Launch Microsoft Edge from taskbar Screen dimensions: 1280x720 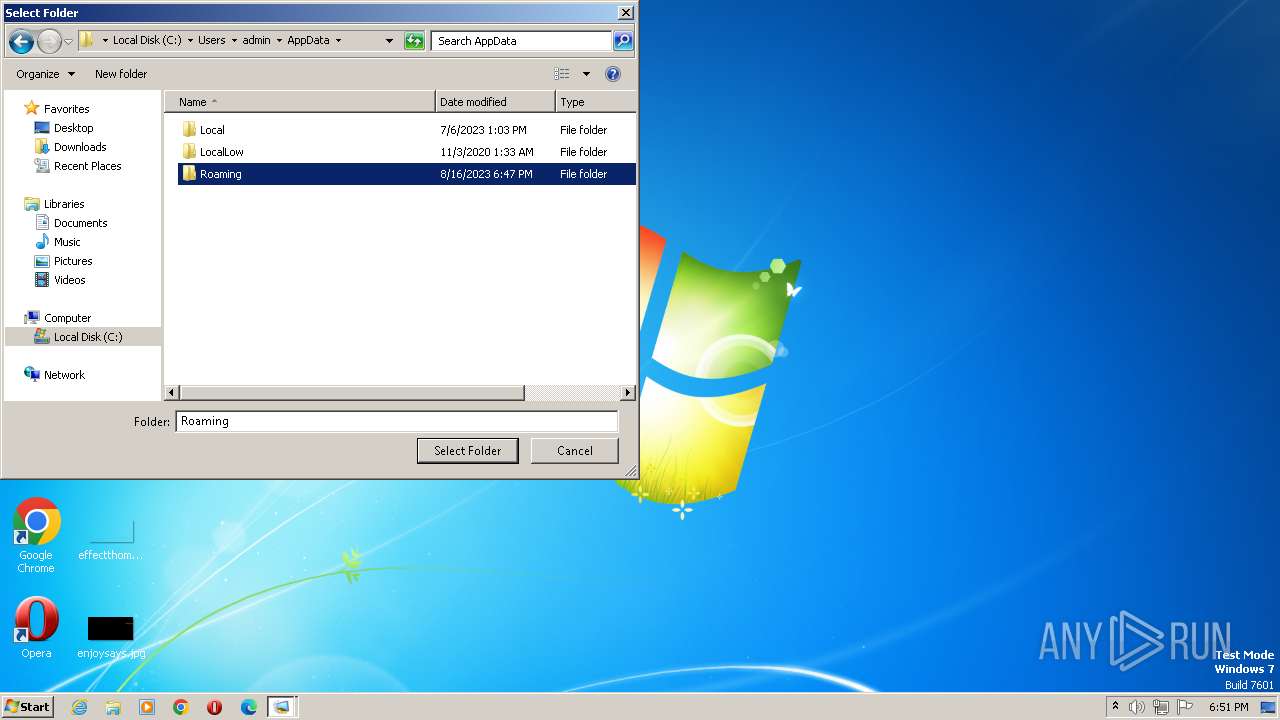click(249, 707)
